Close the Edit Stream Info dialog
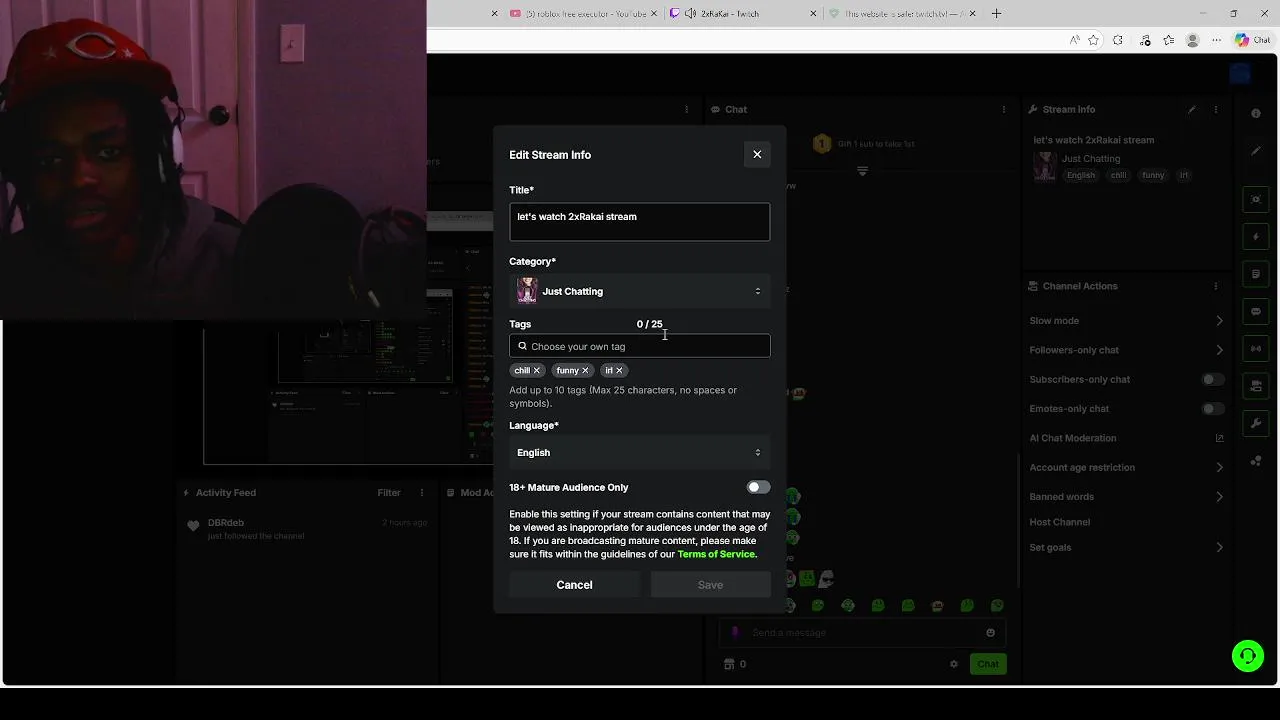1280x720 pixels. pos(757,154)
